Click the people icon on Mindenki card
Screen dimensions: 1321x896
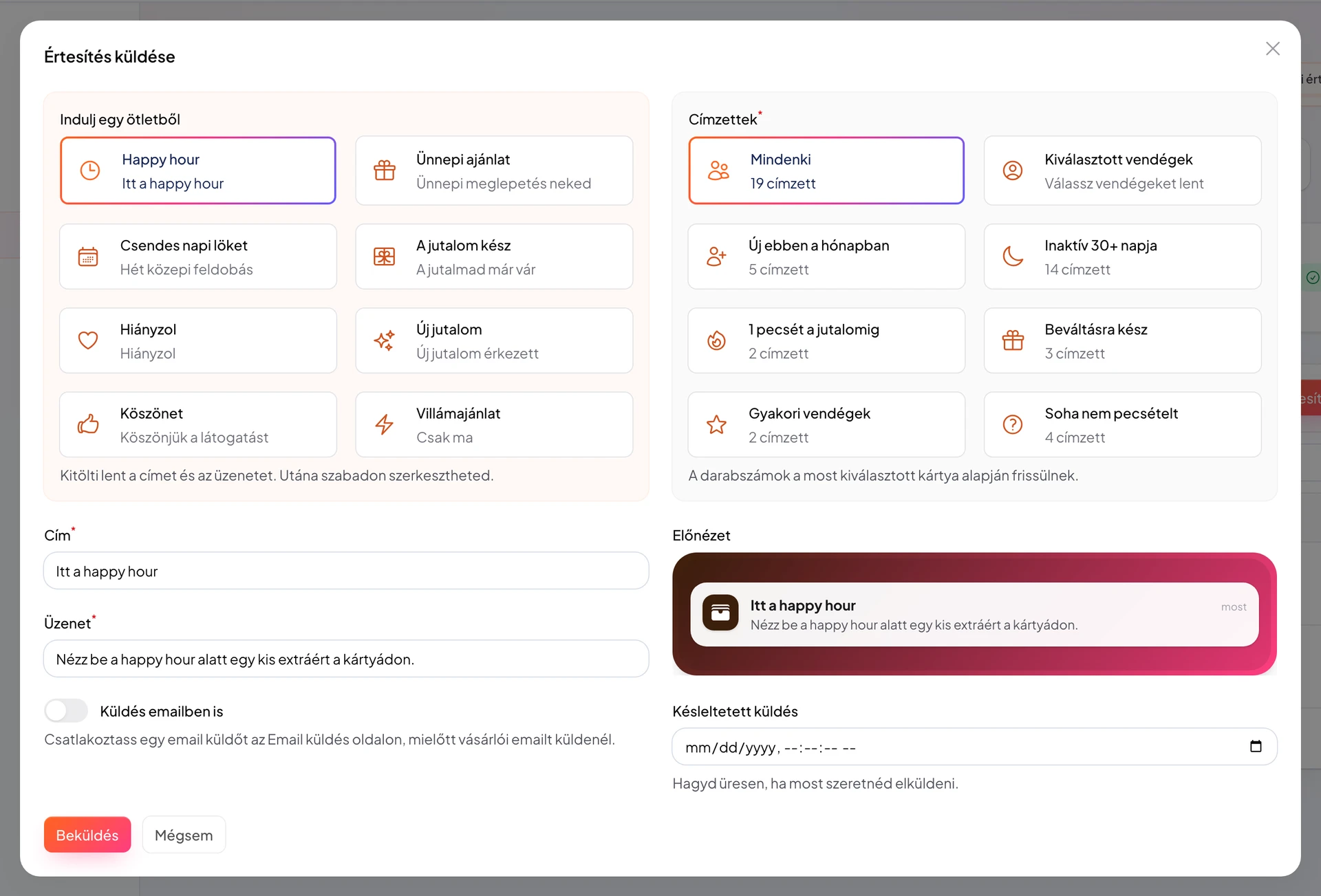coord(719,171)
